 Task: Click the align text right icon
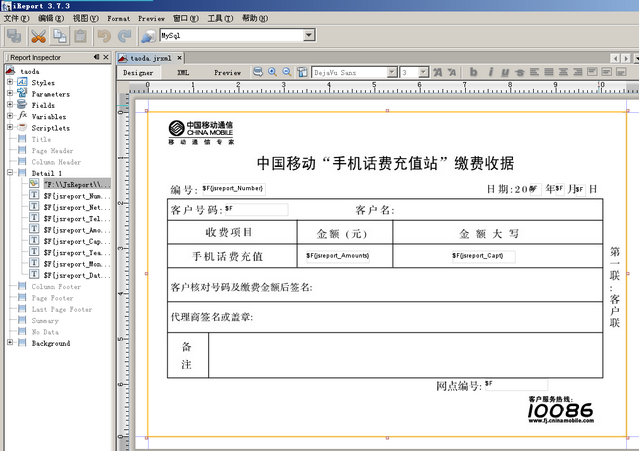[577, 72]
